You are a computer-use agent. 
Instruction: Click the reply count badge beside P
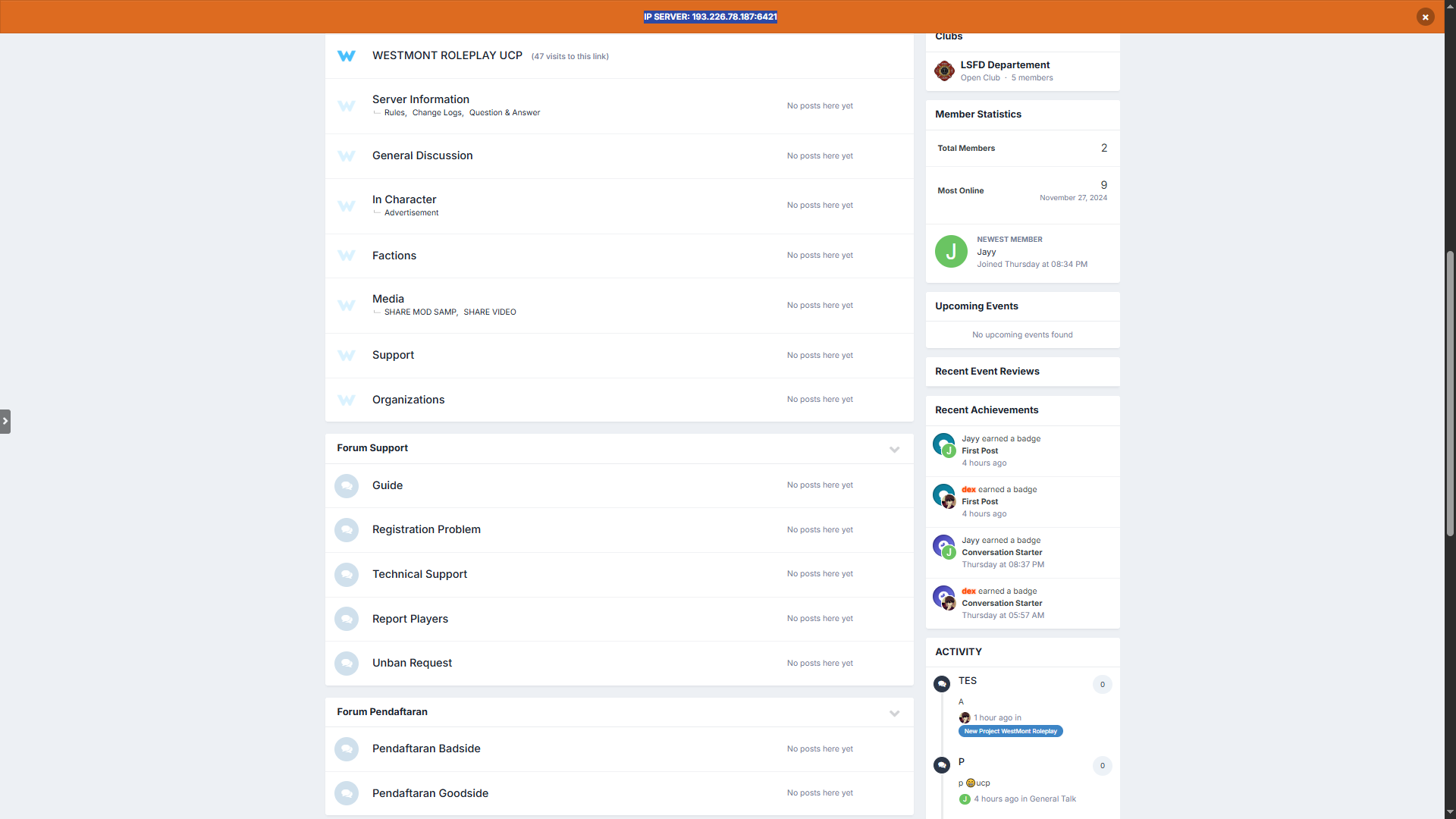pyautogui.click(x=1103, y=766)
